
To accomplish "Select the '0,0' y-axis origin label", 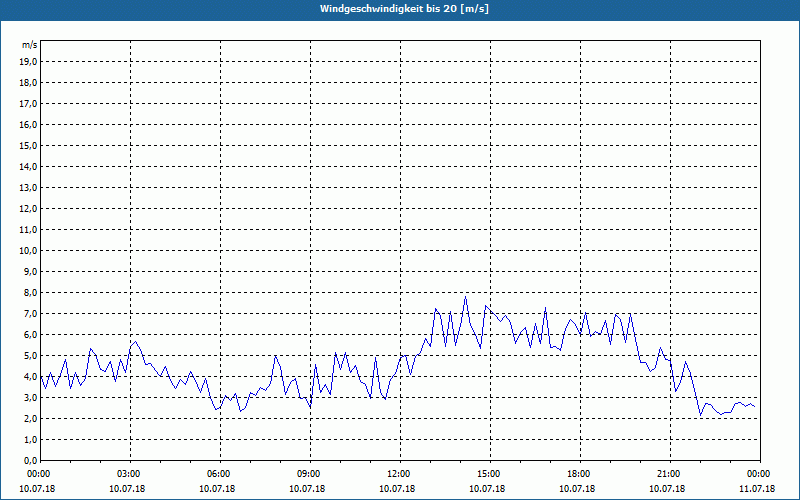I will click(x=30, y=461).
